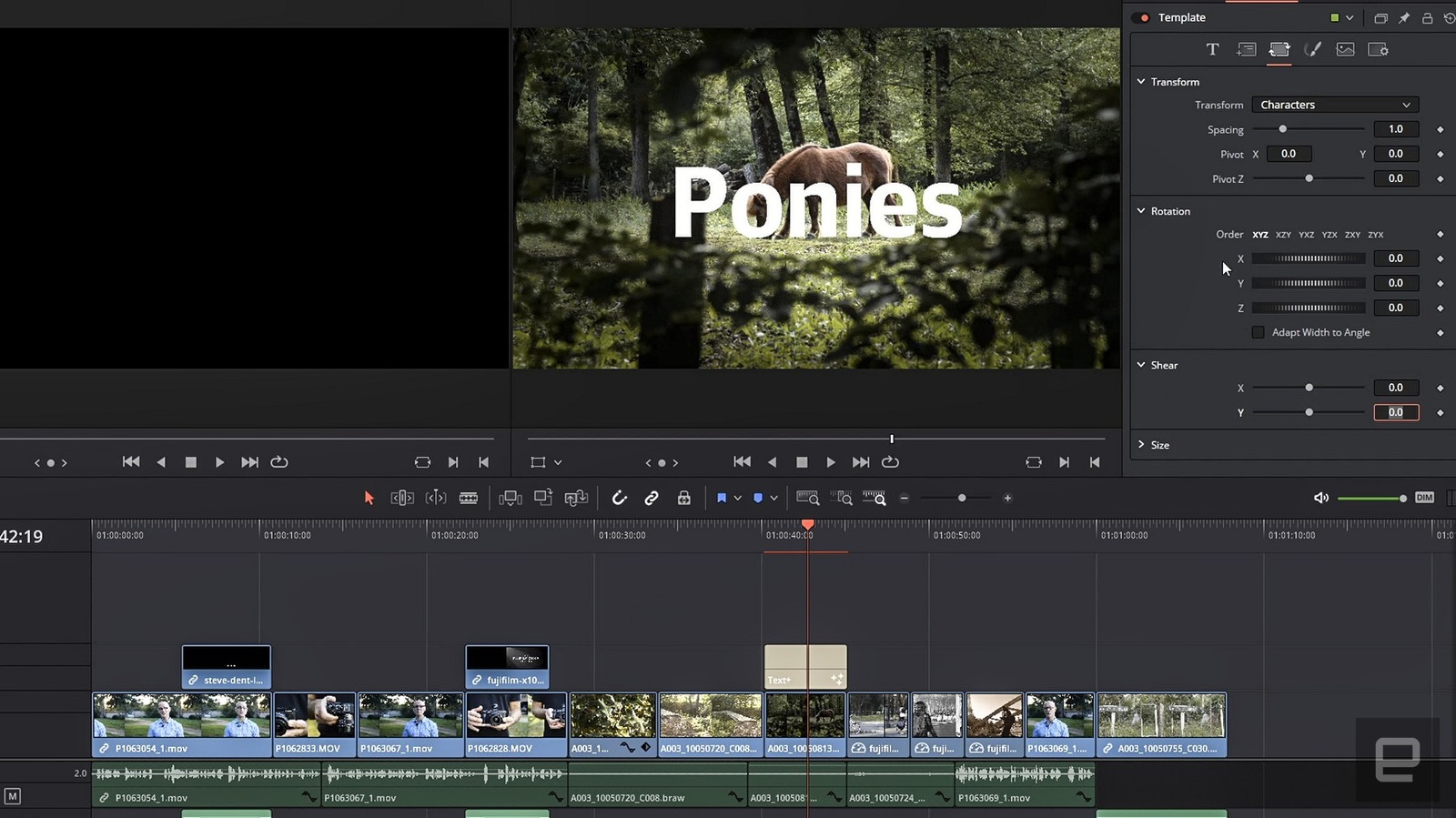This screenshot has height=818, width=1456.
Task: Click the position lock icon
Action: [x=683, y=498]
